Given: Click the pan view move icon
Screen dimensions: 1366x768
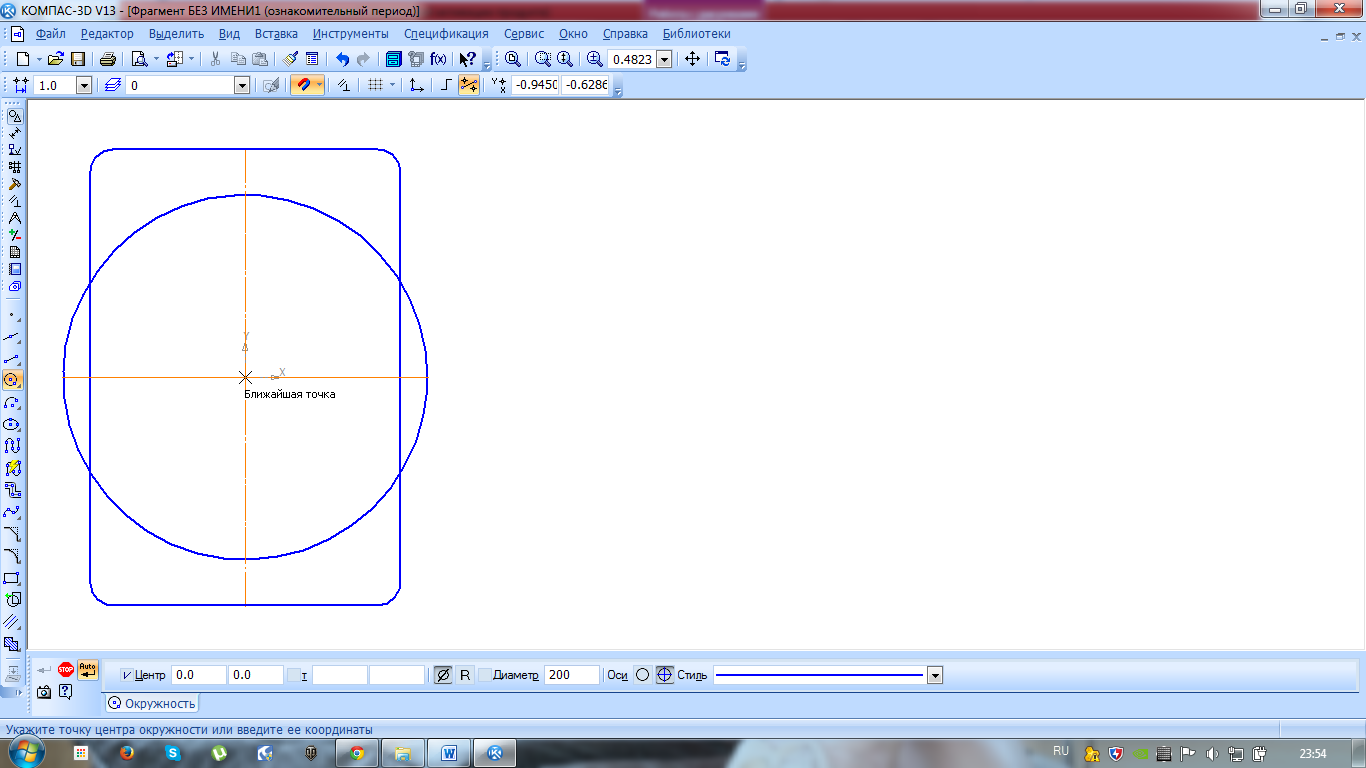Looking at the screenshot, I should click(692, 59).
